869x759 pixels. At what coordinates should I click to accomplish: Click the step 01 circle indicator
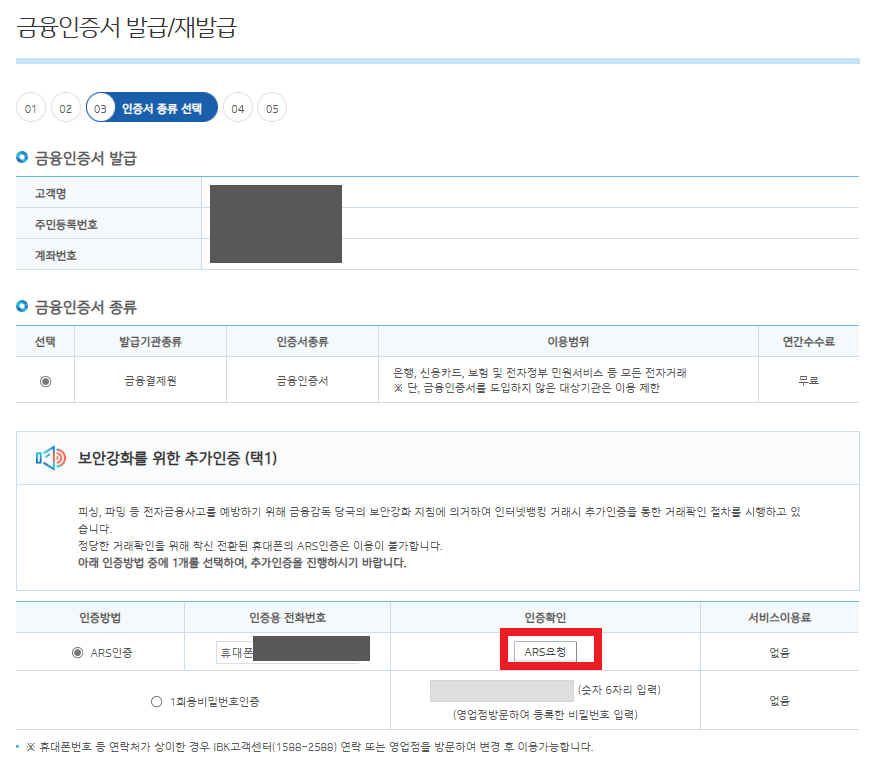tap(30, 107)
